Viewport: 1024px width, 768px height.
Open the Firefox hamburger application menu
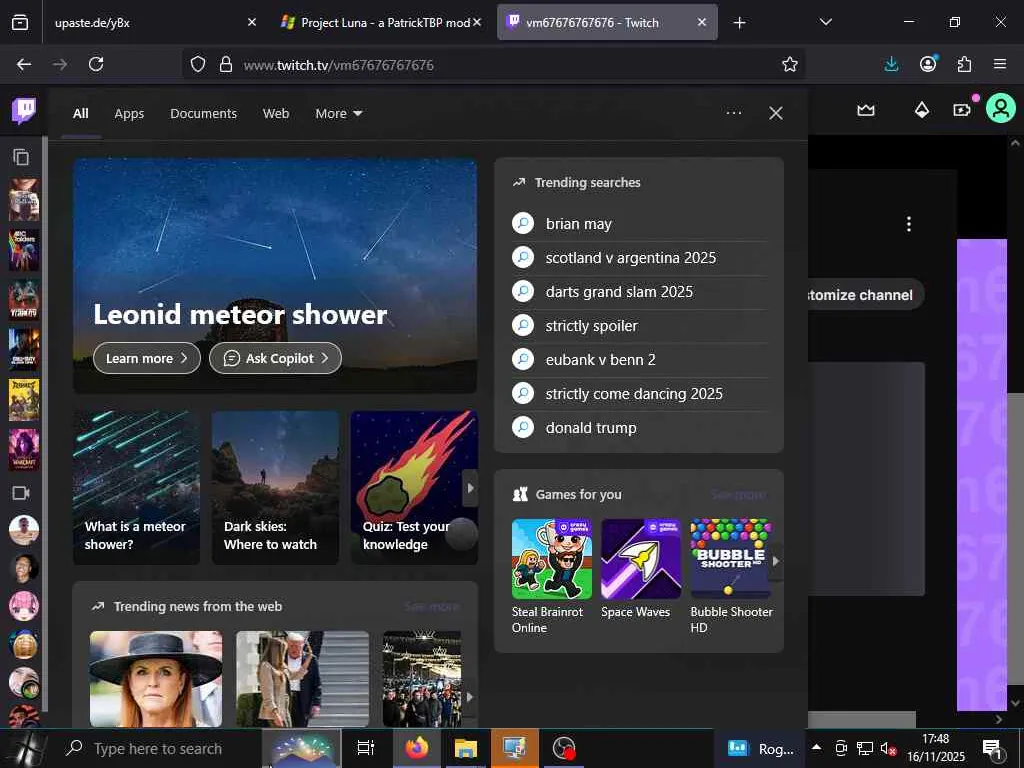[1000, 64]
